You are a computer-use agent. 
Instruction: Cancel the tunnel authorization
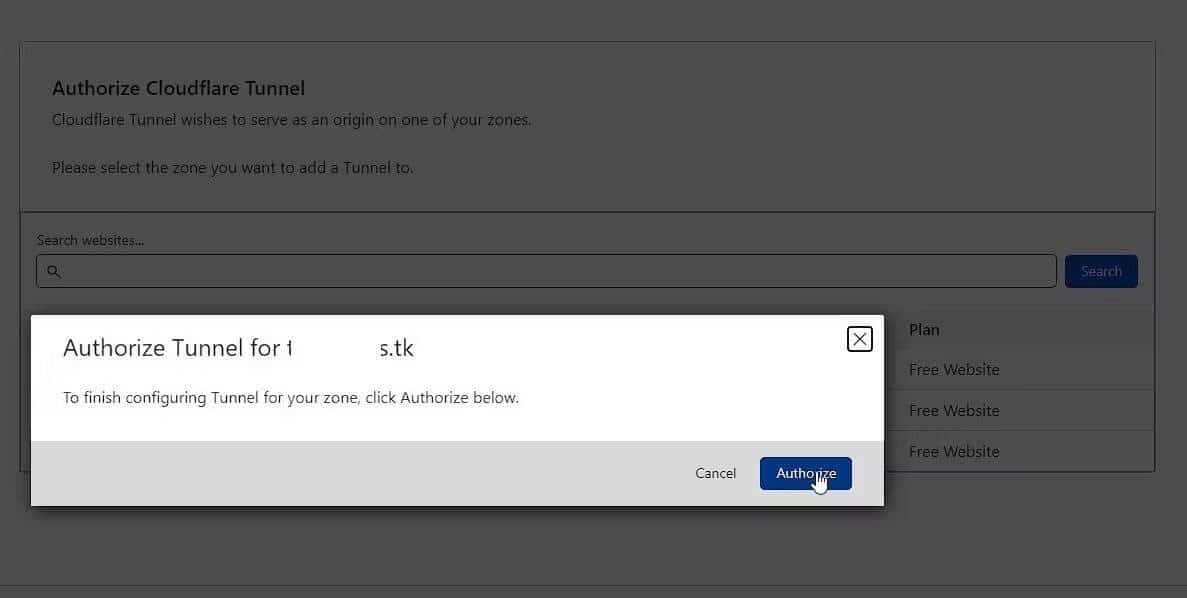pos(715,473)
